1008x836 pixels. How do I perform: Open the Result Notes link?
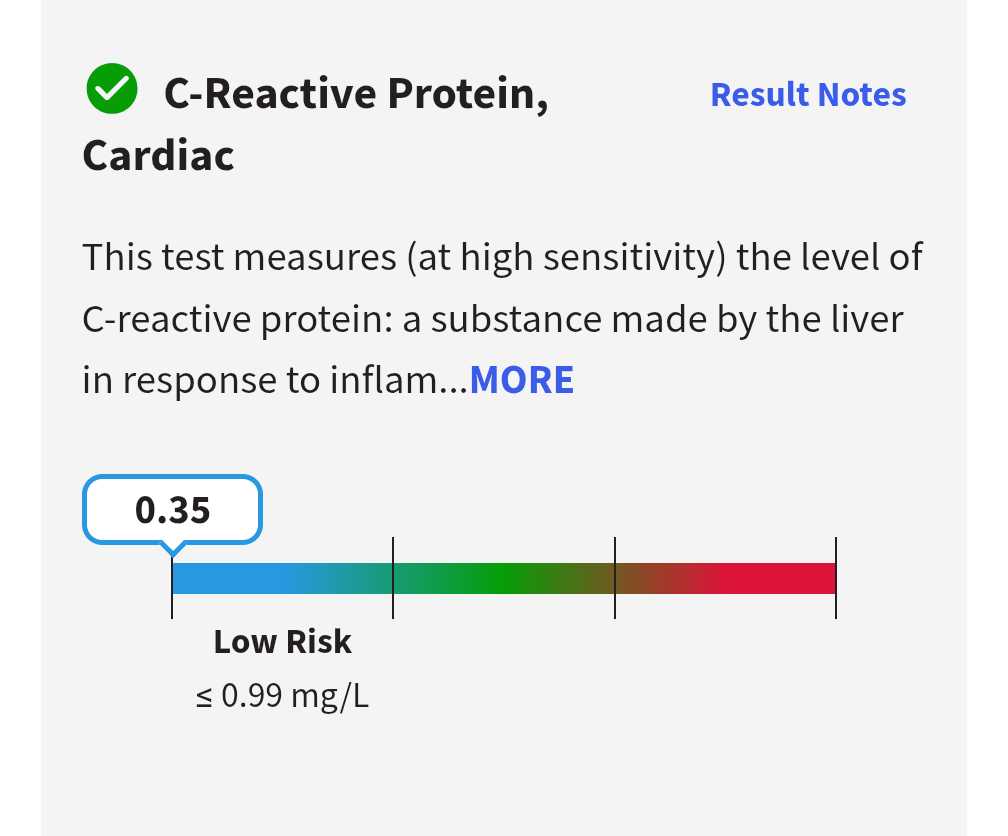[x=808, y=94]
